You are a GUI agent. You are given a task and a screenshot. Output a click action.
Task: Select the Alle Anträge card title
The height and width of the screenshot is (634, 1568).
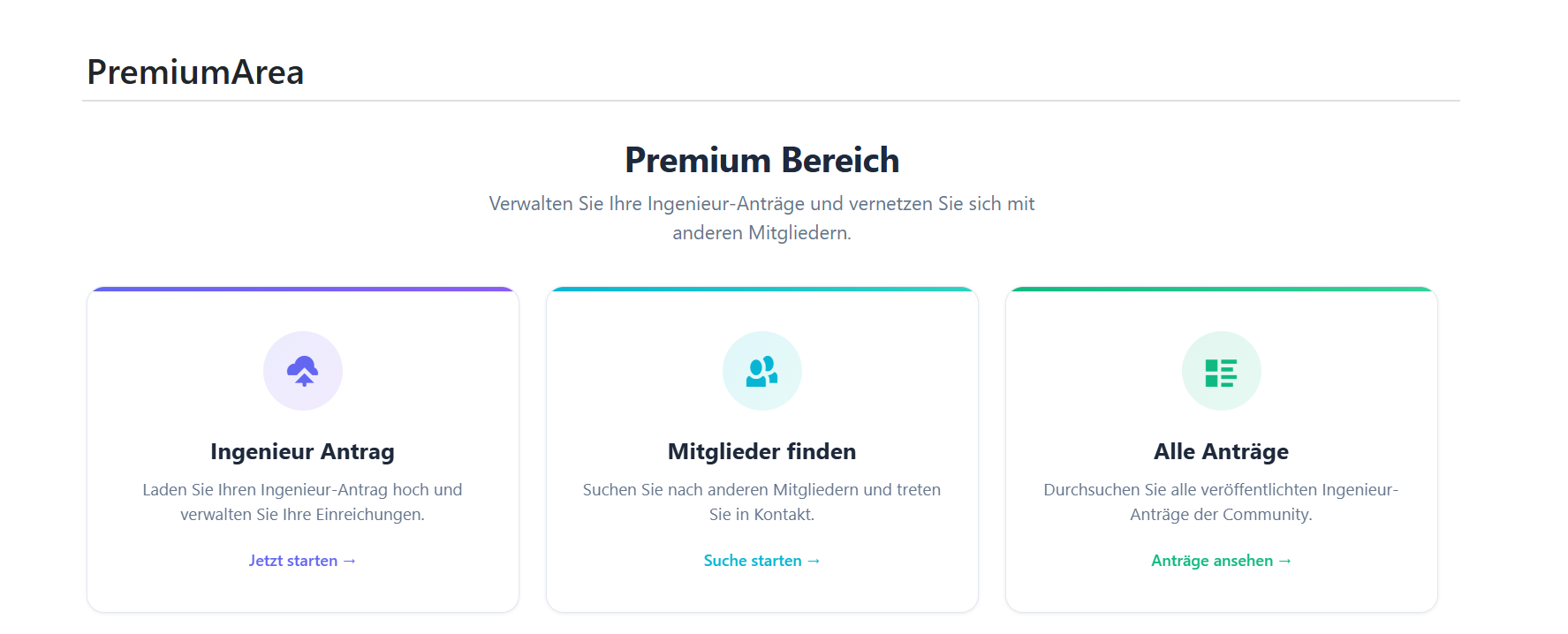pos(1221,451)
